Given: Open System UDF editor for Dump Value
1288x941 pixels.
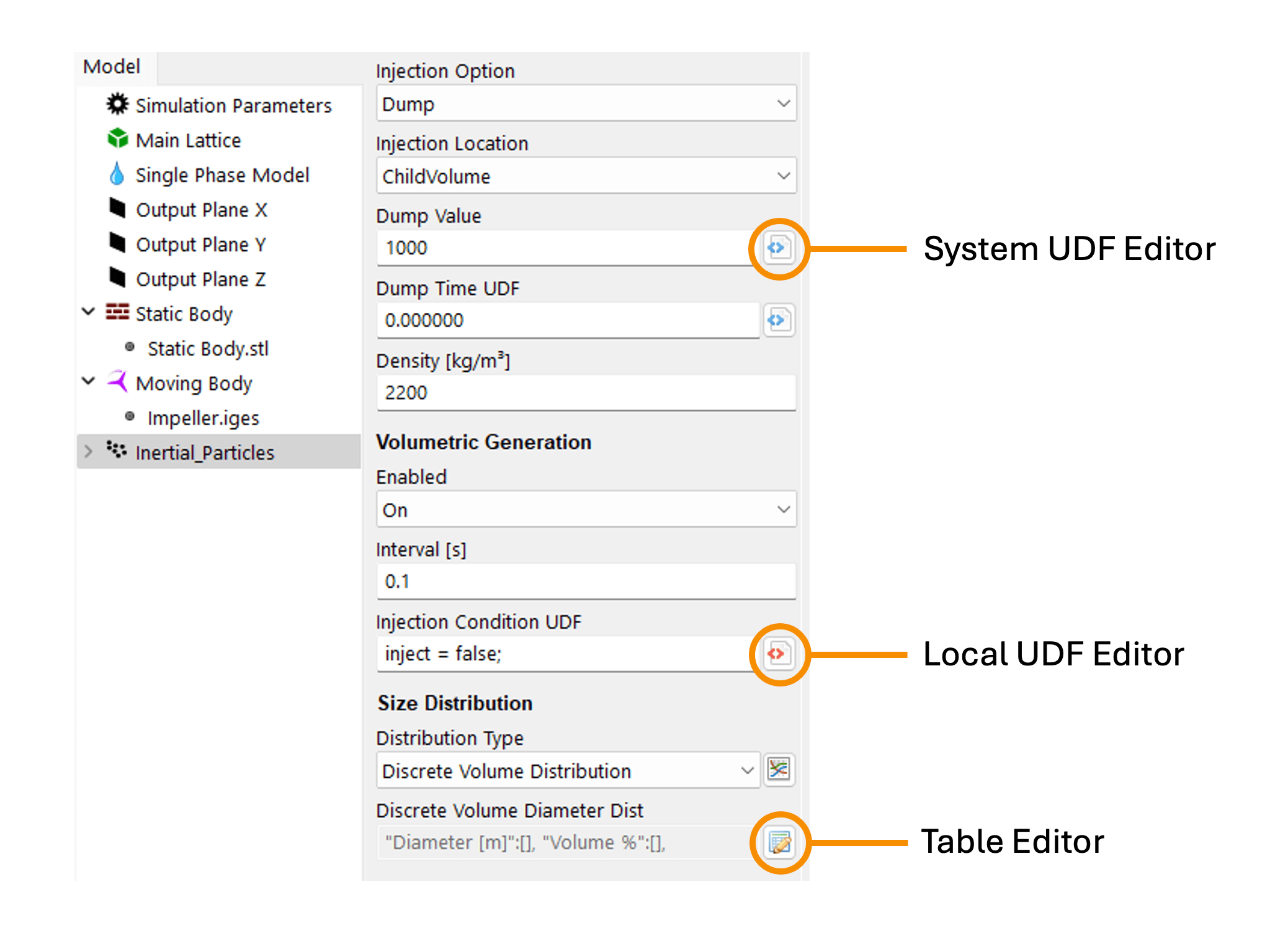Looking at the screenshot, I should [x=778, y=248].
